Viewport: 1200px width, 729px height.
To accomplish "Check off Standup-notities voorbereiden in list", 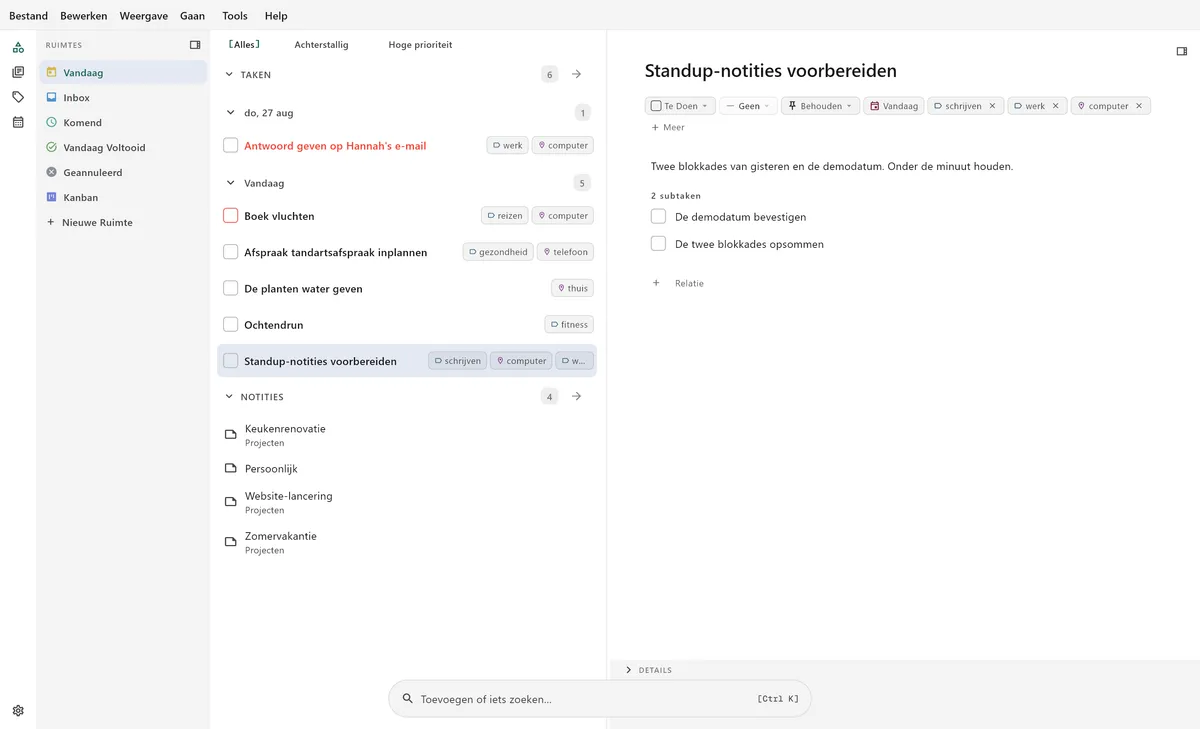I will pos(231,361).
